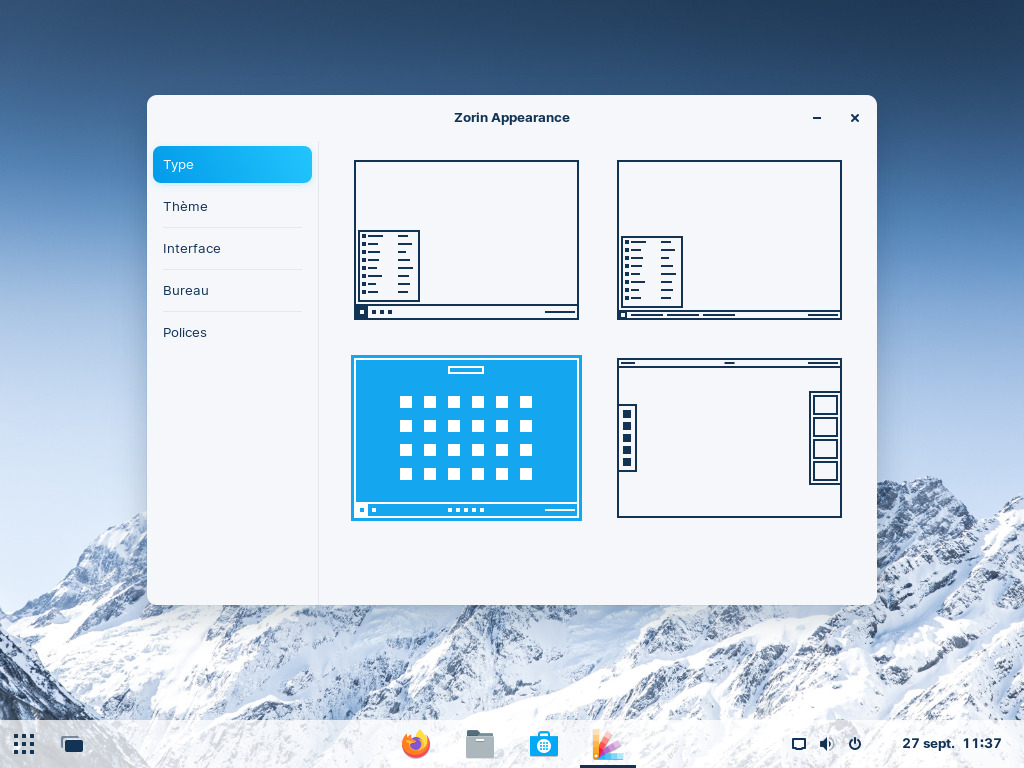
Task: Open the app grid launcher in taskbar
Action: (24, 744)
